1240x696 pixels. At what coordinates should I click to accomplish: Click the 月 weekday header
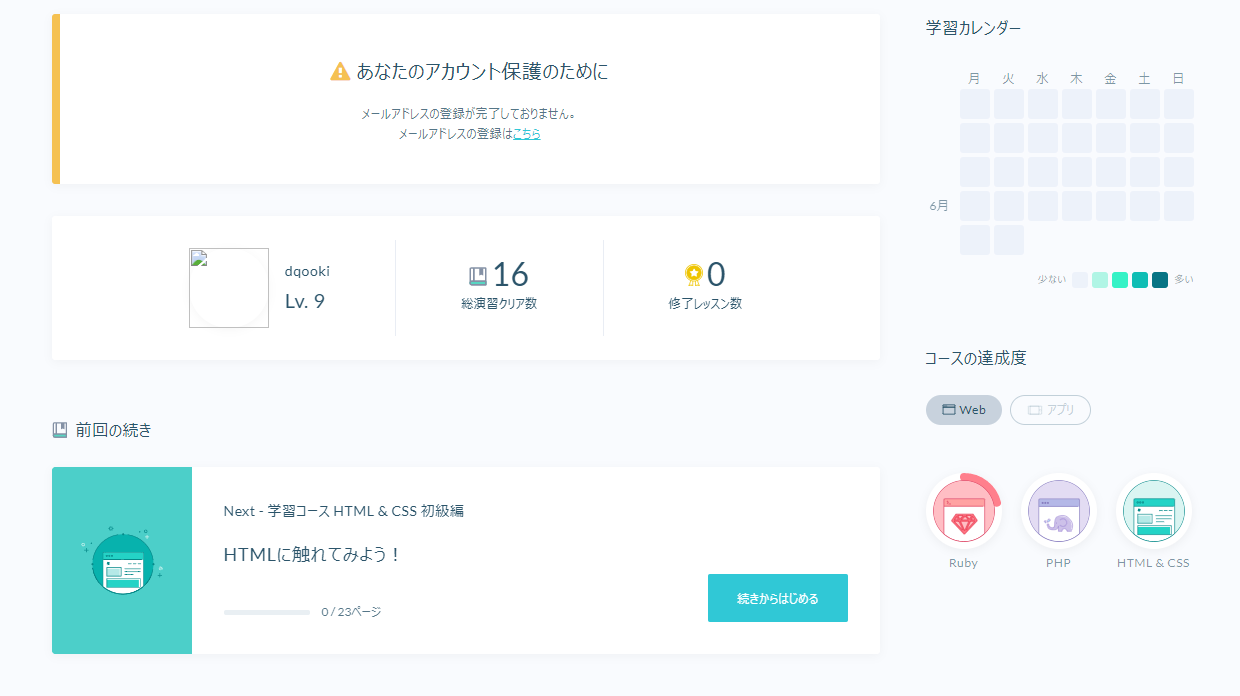975,78
